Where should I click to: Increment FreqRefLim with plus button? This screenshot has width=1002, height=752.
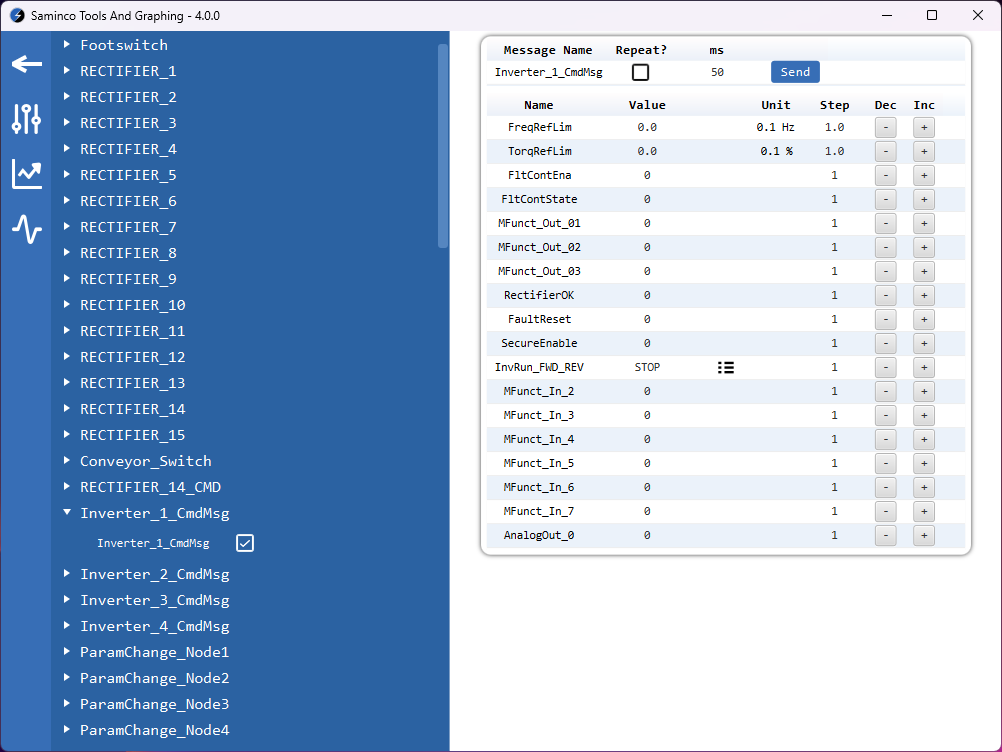point(924,127)
